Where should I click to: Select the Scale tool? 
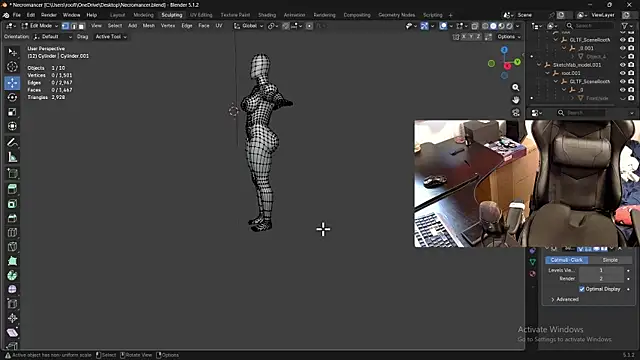click(12, 111)
